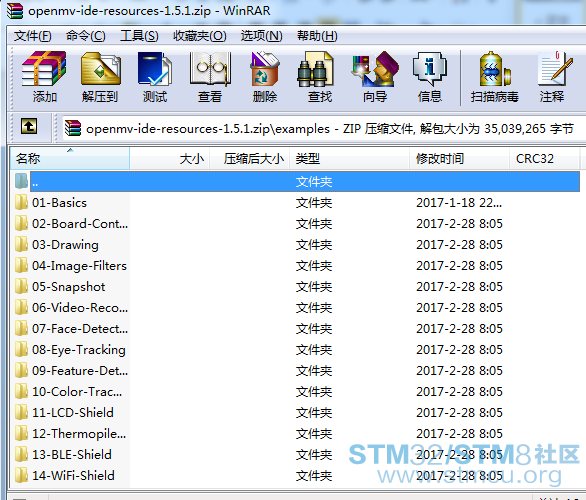Select the 06-Video-Reco... folder name

point(80,308)
